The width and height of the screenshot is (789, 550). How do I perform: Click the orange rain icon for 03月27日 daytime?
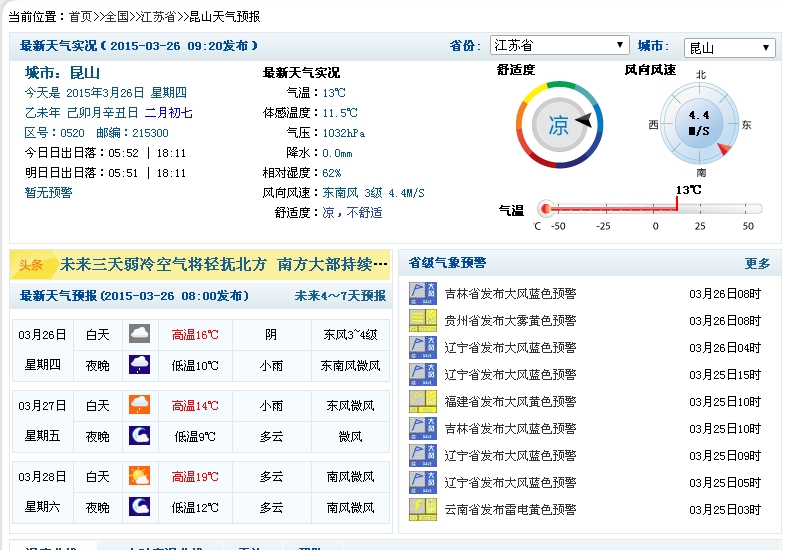(139, 405)
